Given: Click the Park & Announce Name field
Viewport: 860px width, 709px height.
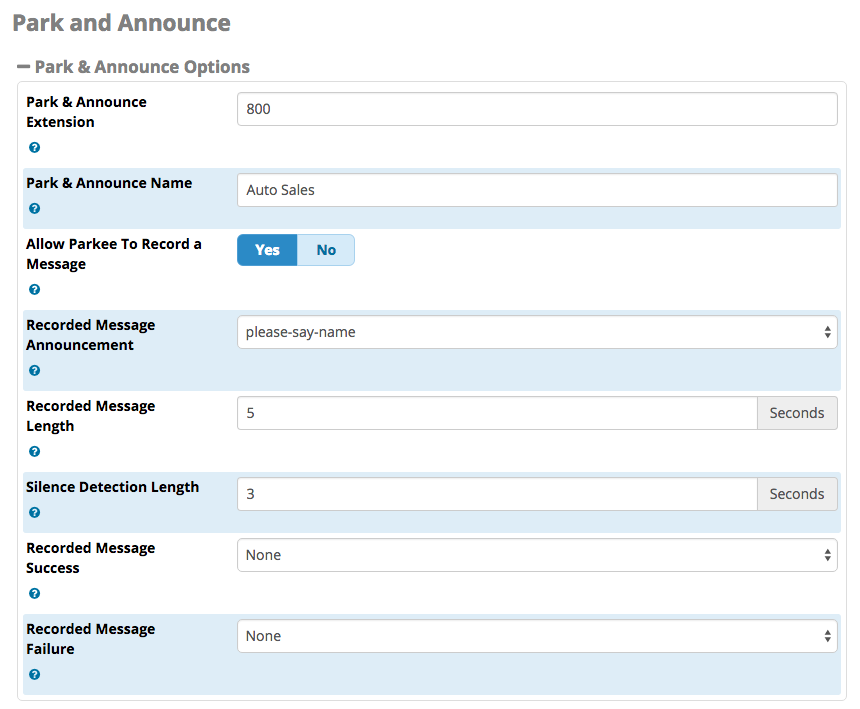Looking at the screenshot, I should coord(537,190).
